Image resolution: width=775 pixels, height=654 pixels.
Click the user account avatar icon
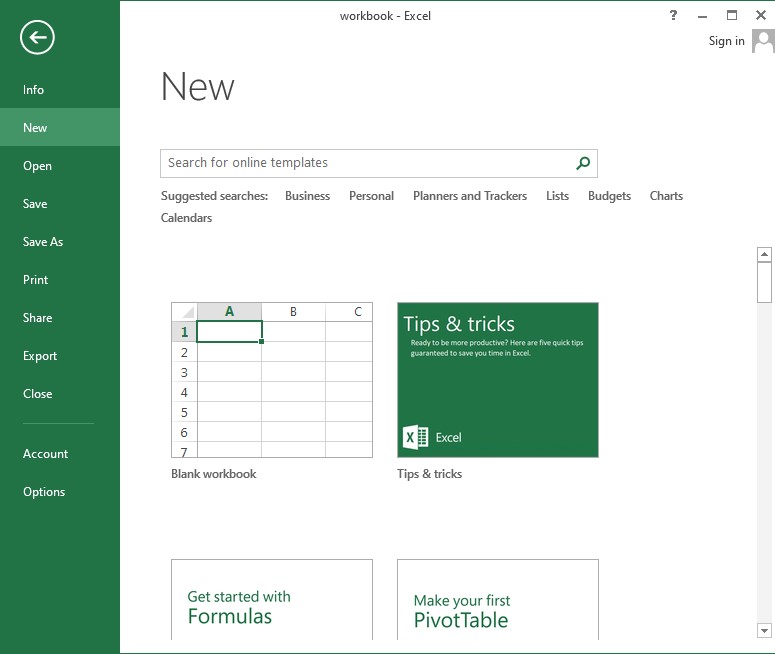click(763, 41)
